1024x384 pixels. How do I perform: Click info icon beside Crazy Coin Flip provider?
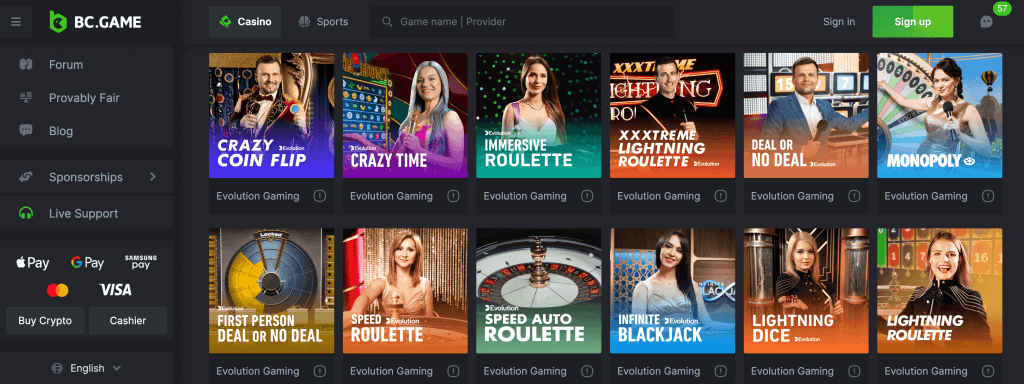point(319,196)
